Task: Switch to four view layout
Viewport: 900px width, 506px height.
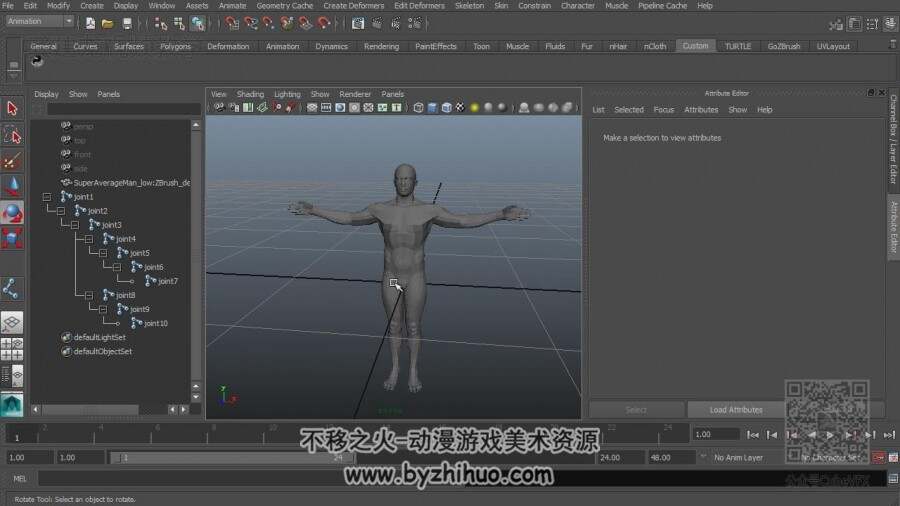Action: (12, 349)
